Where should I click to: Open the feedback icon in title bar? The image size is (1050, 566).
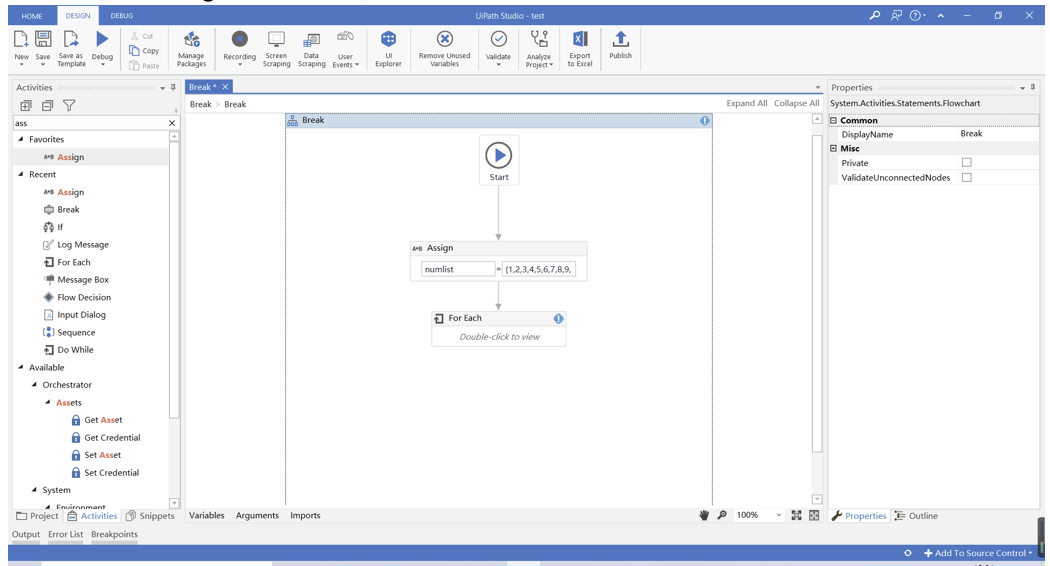[896, 15]
